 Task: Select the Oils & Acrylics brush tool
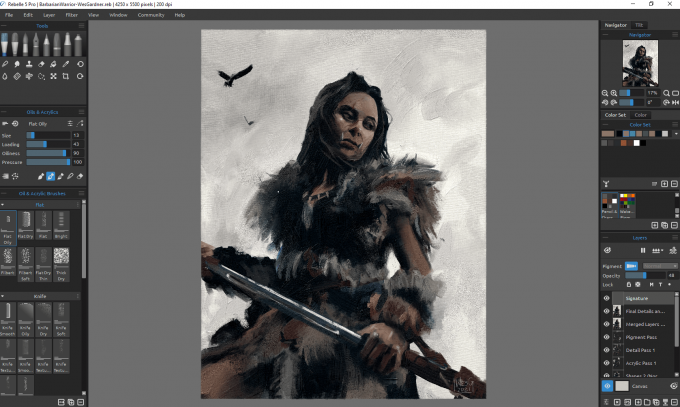click(x=4, y=44)
